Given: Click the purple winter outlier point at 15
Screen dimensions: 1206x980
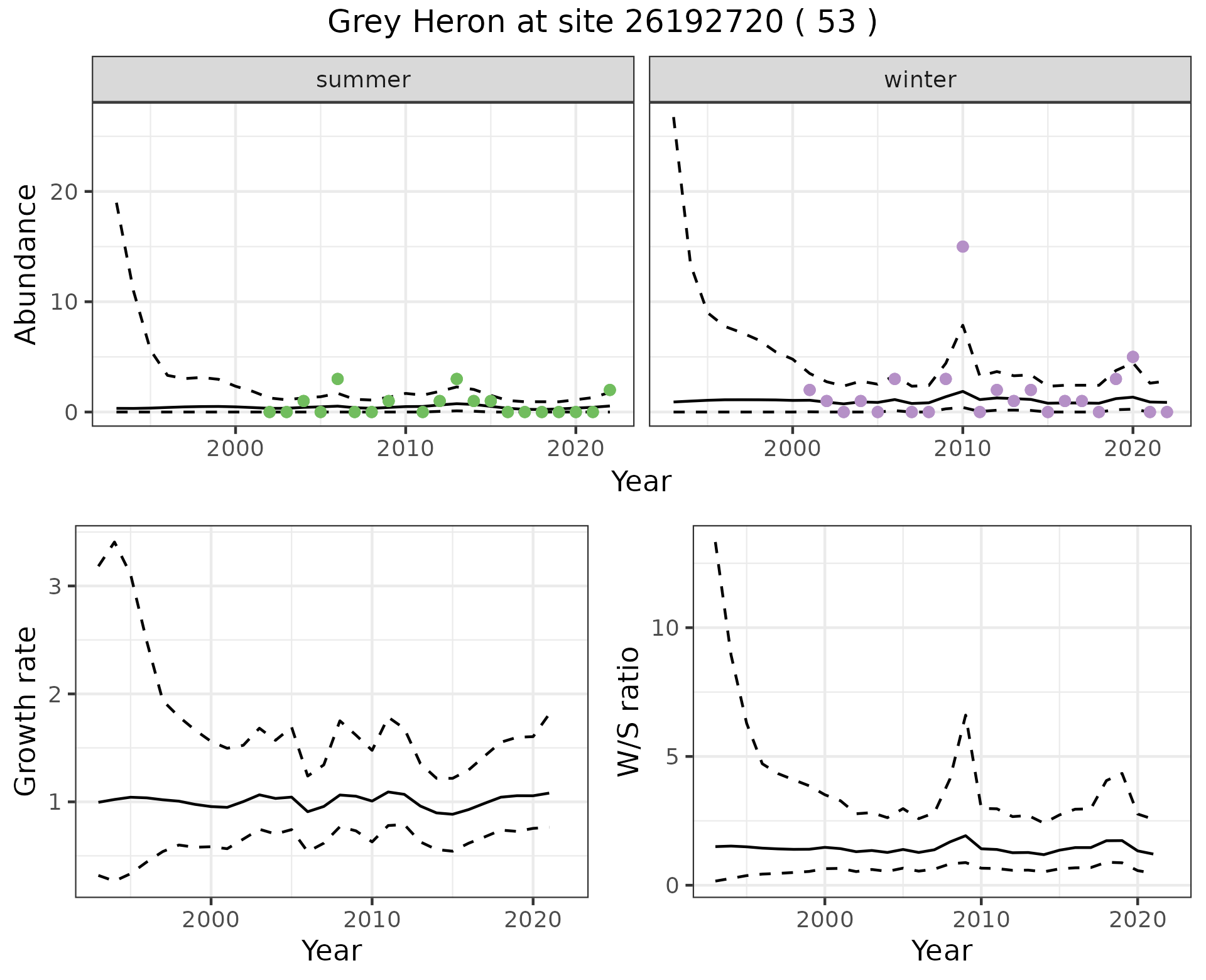Looking at the screenshot, I should pos(962,246).
